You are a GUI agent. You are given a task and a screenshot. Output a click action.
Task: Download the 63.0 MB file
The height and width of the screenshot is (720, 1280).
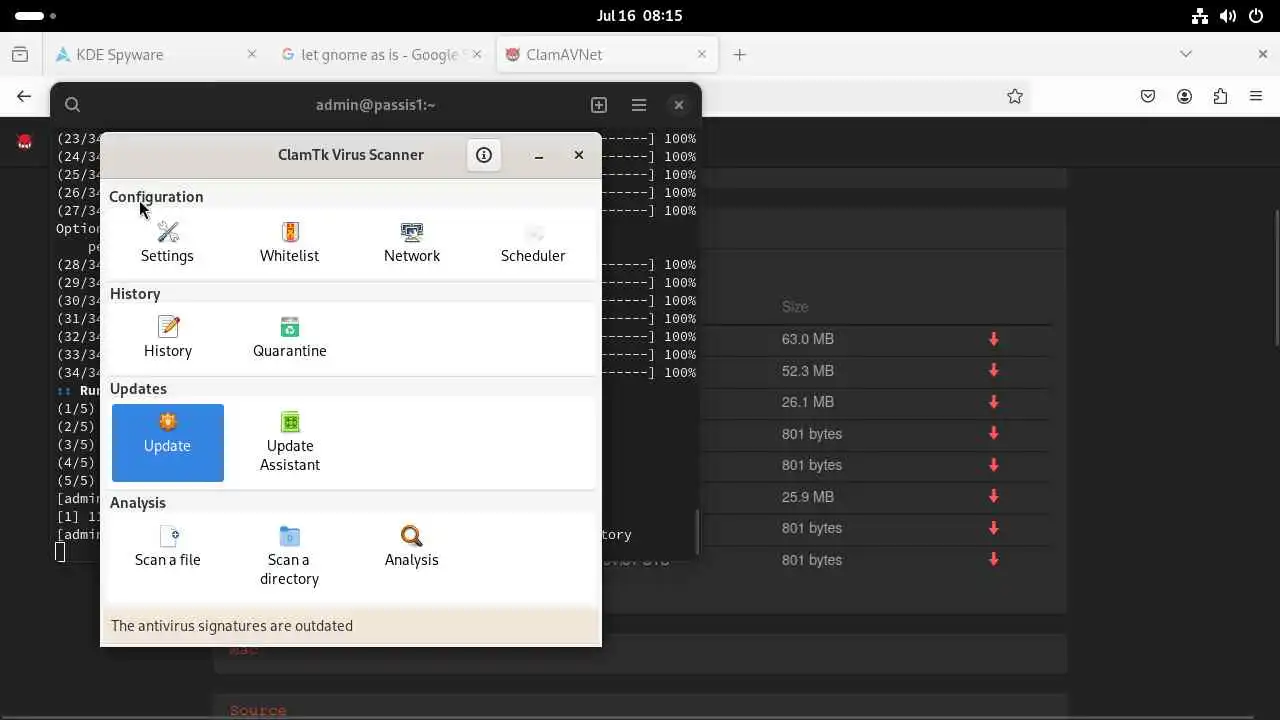(x=994, y=339)
